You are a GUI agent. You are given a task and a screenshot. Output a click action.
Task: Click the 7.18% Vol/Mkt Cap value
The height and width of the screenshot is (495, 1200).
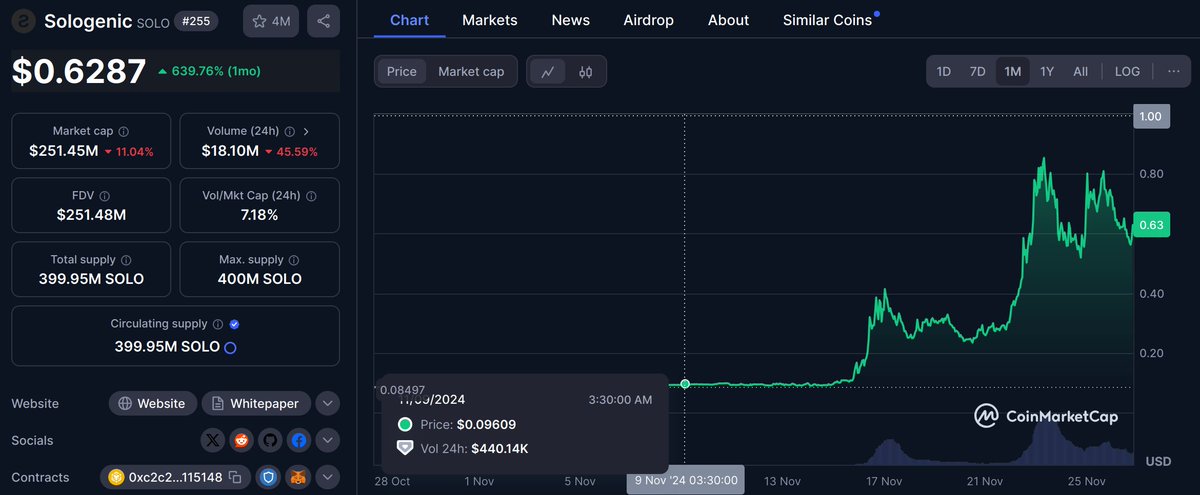(x=259, y=215)
